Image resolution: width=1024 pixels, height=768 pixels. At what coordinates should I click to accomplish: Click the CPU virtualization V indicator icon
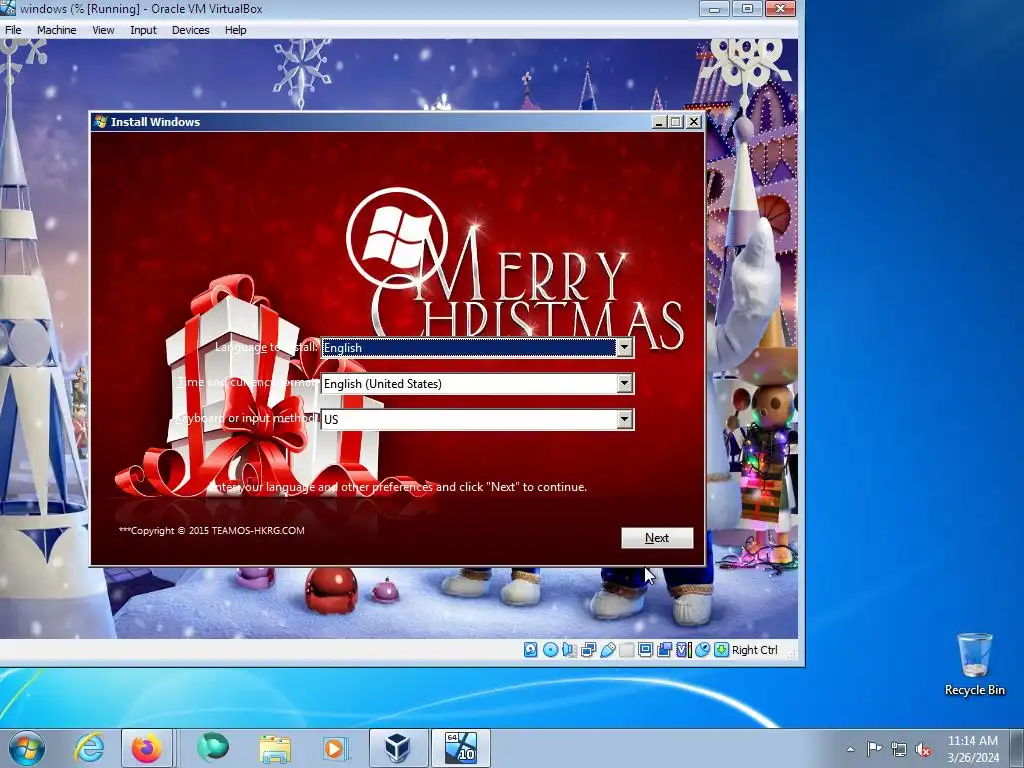683,650
